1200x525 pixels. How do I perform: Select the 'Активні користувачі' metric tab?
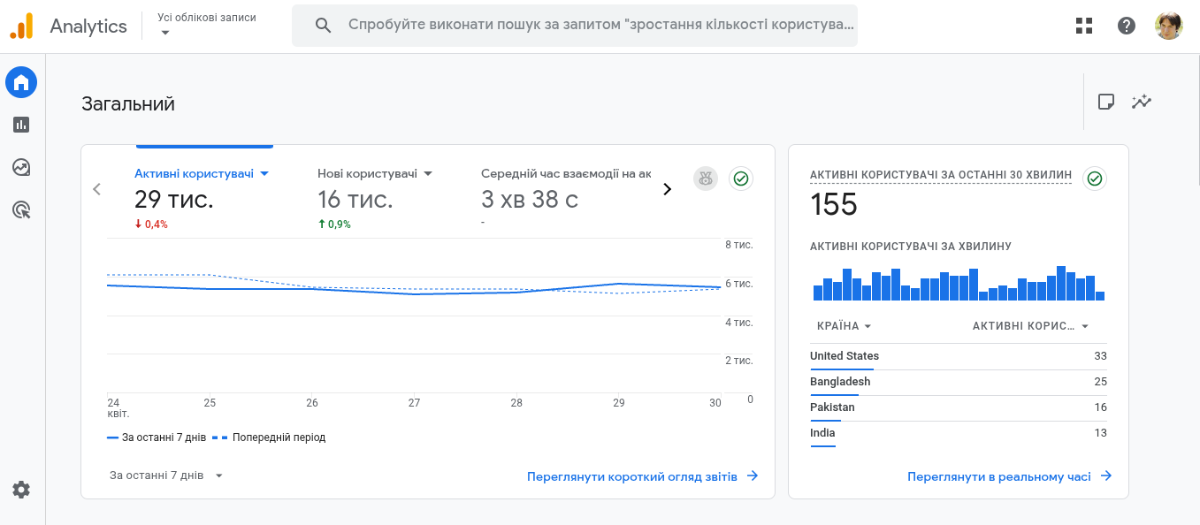[x=202, y=173]
